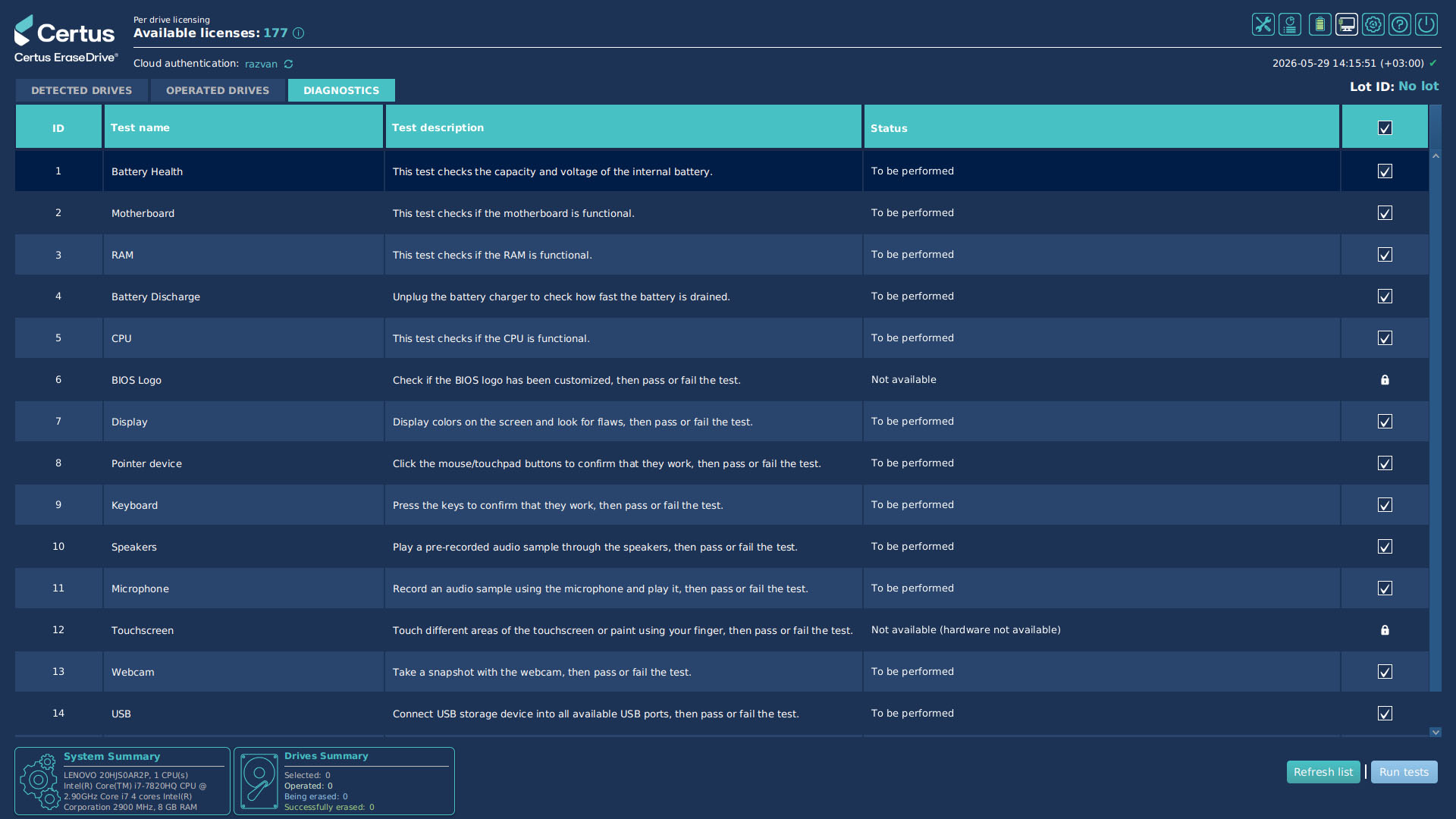Click the Refresh list button
1456x819 pixels.
[1323, 772]
